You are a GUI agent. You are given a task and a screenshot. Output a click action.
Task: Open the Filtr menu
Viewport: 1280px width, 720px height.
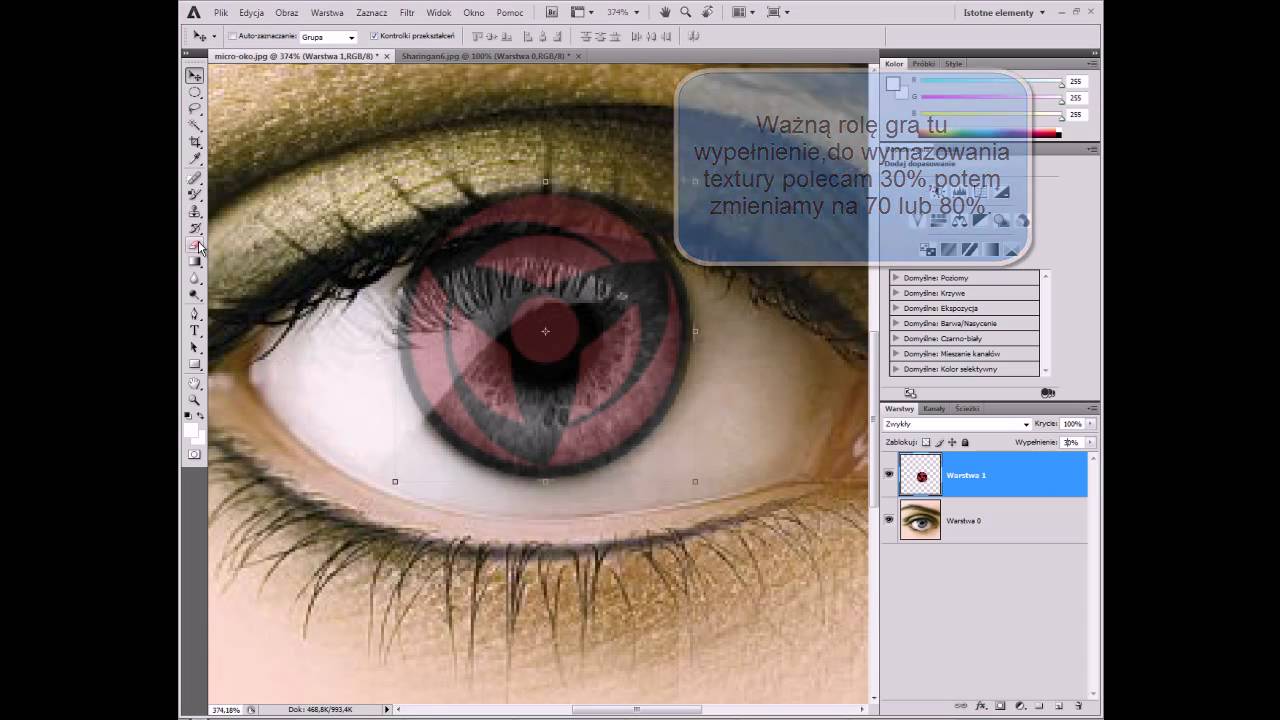tap(407, 13)
